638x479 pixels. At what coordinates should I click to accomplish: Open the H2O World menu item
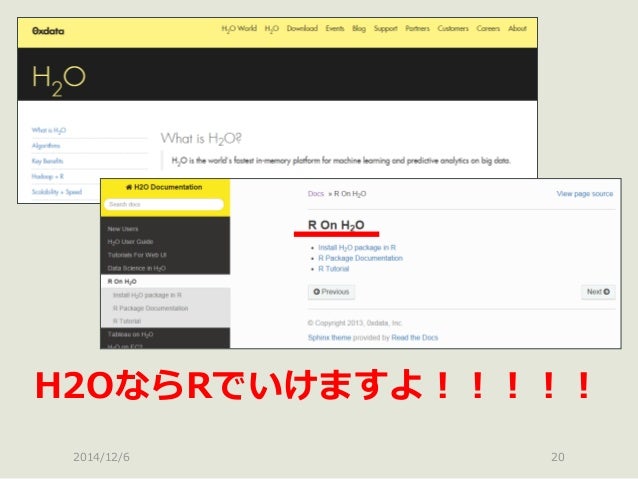239,28
